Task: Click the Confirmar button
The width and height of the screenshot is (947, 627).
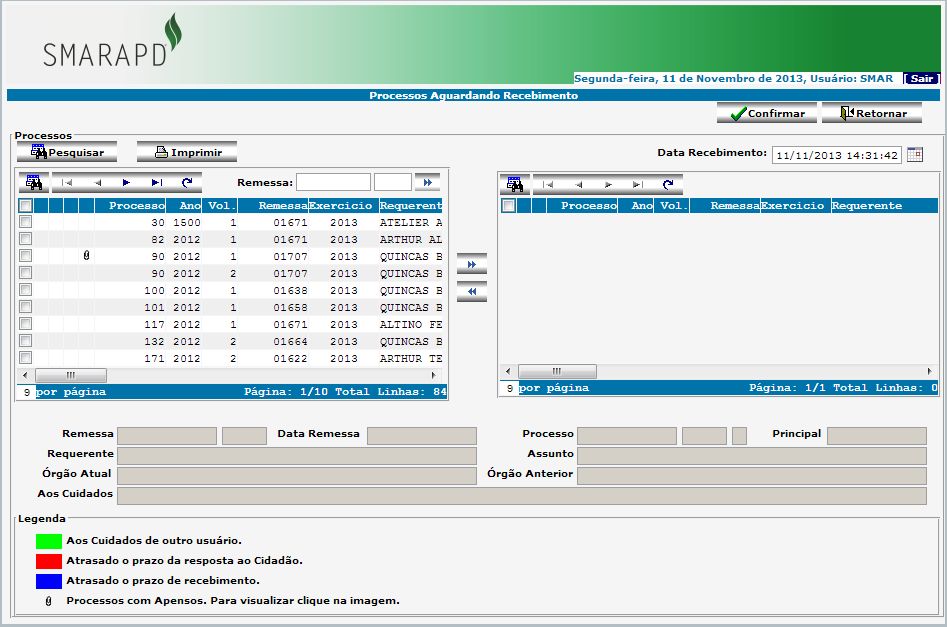Action: pyautogui.click(x=766, y=113)
